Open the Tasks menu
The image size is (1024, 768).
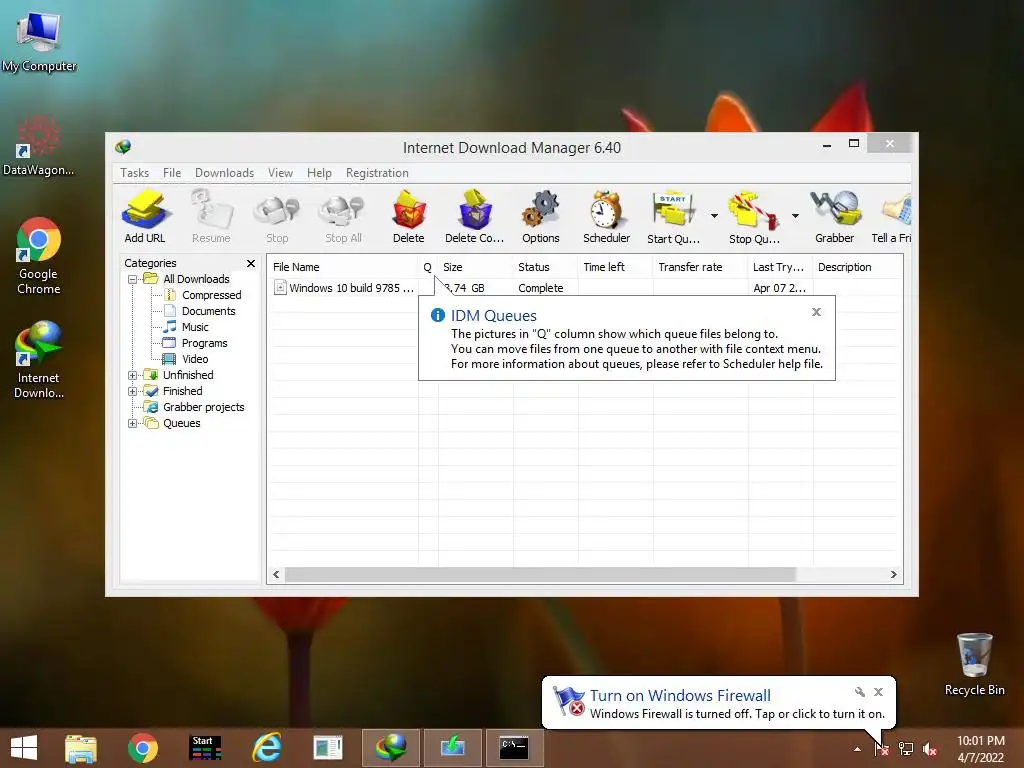click(x=135, y=173)
